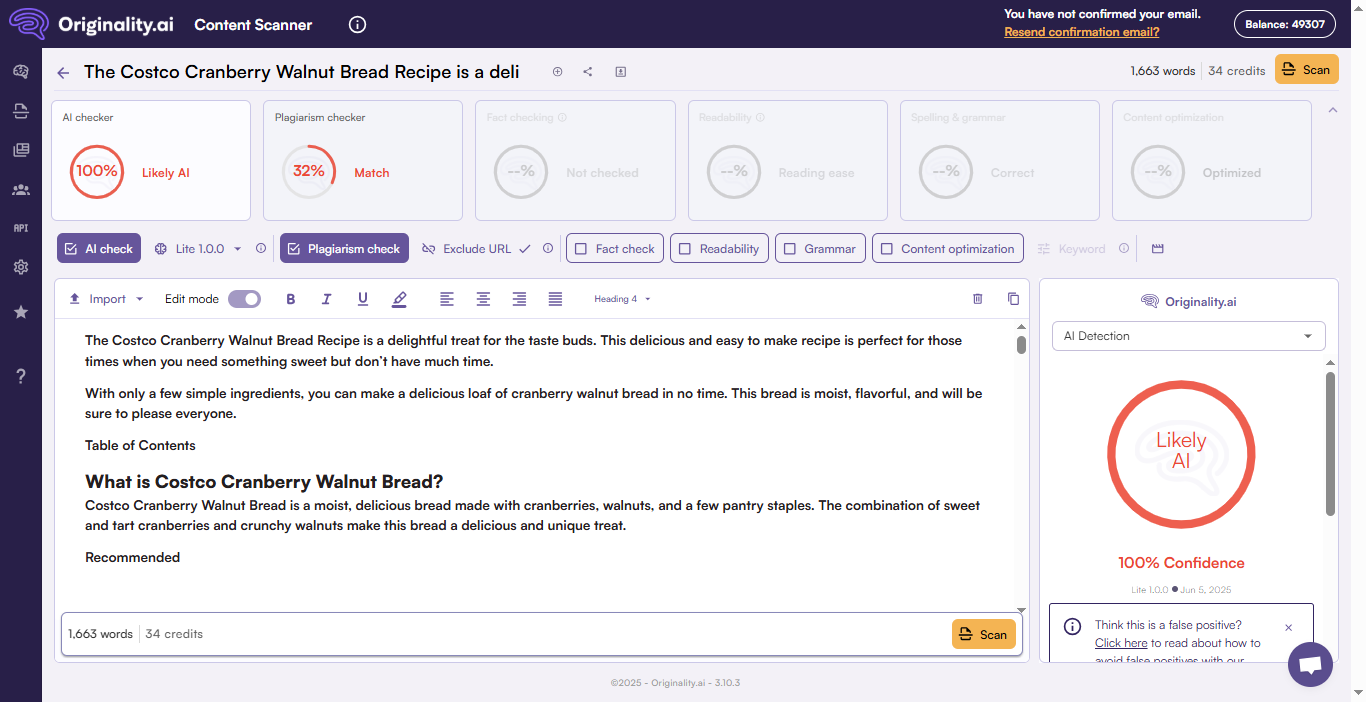Viewport: 1366px width, 702px height.
Task: Click the Scan button below the editor
Action: click(x=983, y=634)
